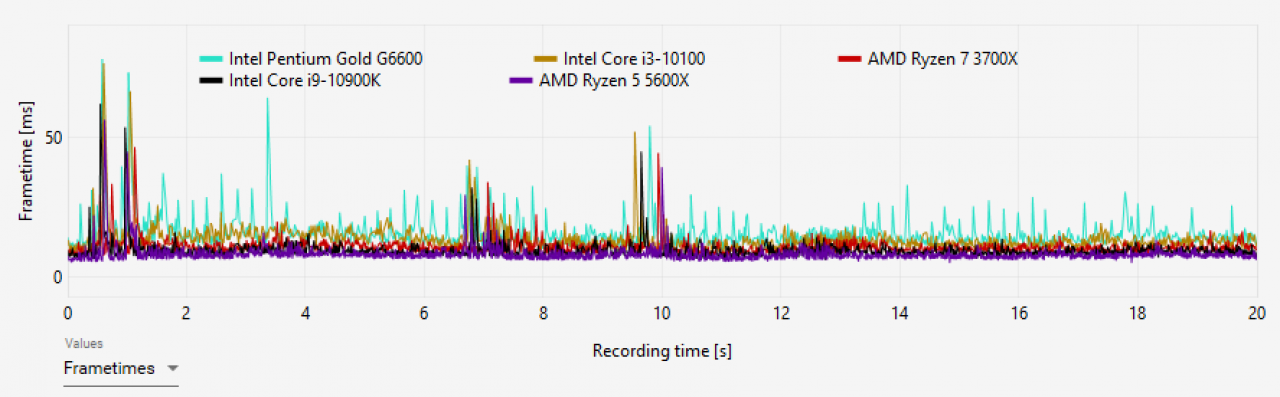Click the purple Ryzen 5 5600X color swatch

[521, 80]
